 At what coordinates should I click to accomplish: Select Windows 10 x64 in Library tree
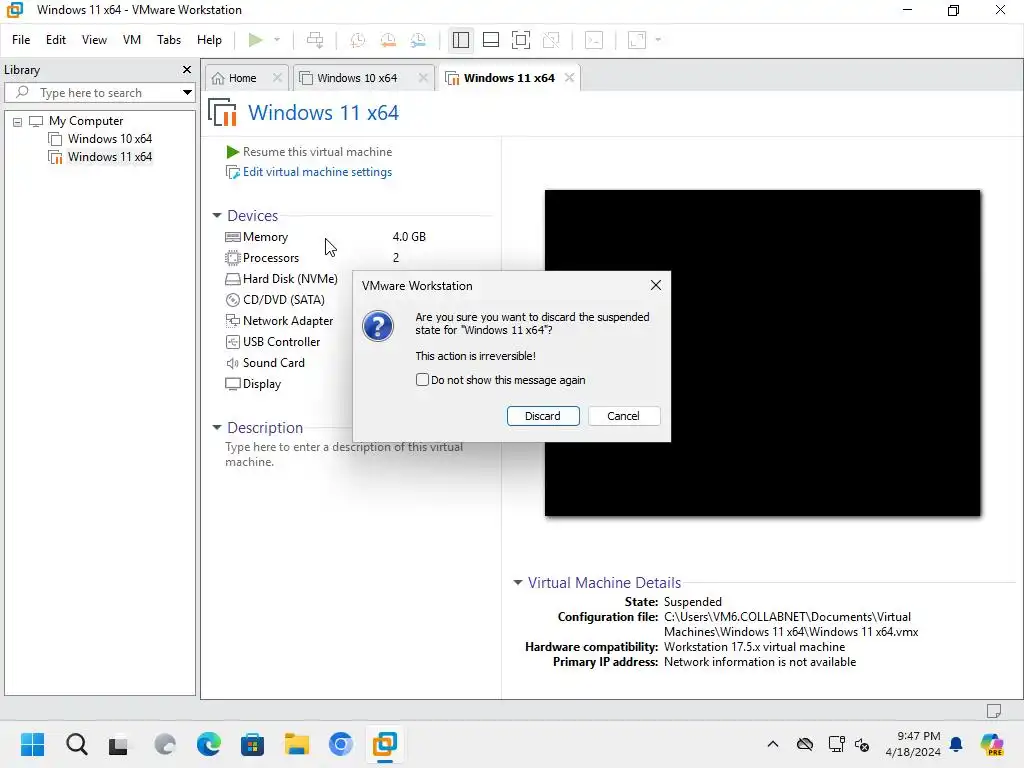point(109,138)
